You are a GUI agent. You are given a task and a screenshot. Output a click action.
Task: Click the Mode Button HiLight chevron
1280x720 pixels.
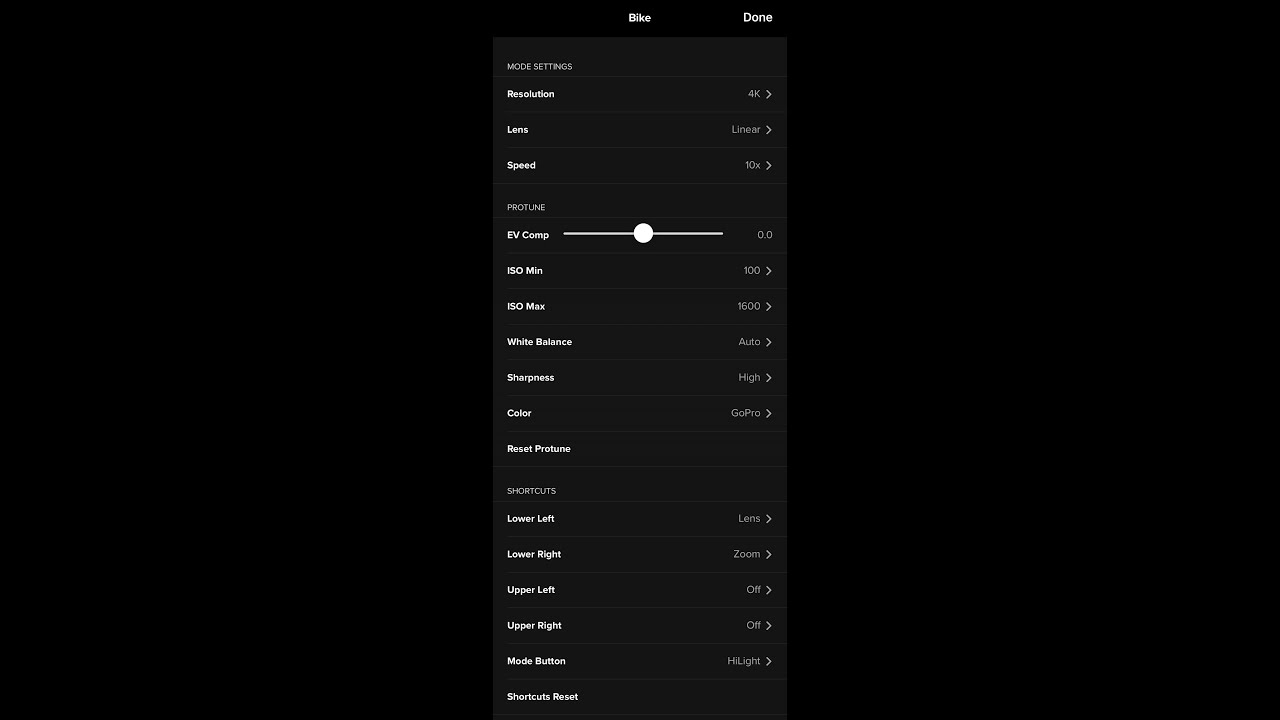[768, 661]
